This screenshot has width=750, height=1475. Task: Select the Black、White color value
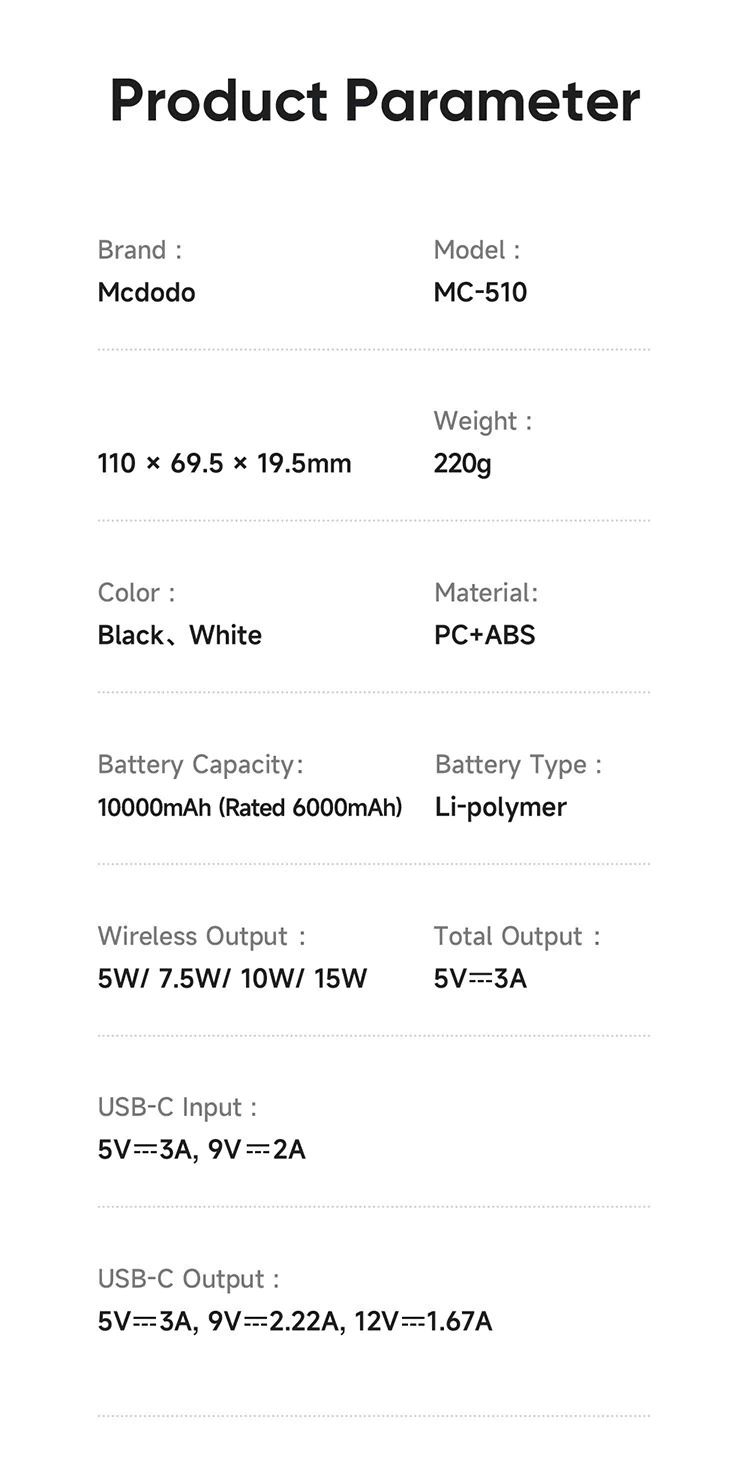coord(180,636)
